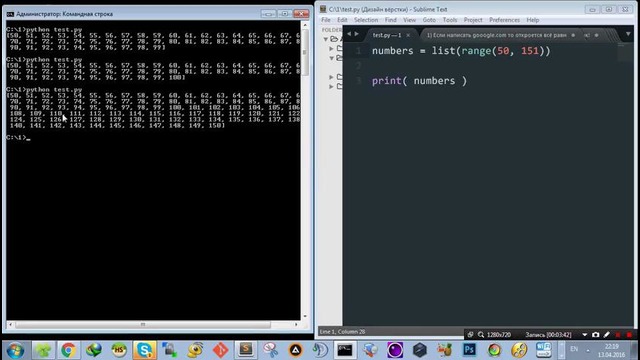Screen dimensions: 640x360
Task: Click the 1280x720 resolution label
Action: pyautogui.click(x=499, y=335)
